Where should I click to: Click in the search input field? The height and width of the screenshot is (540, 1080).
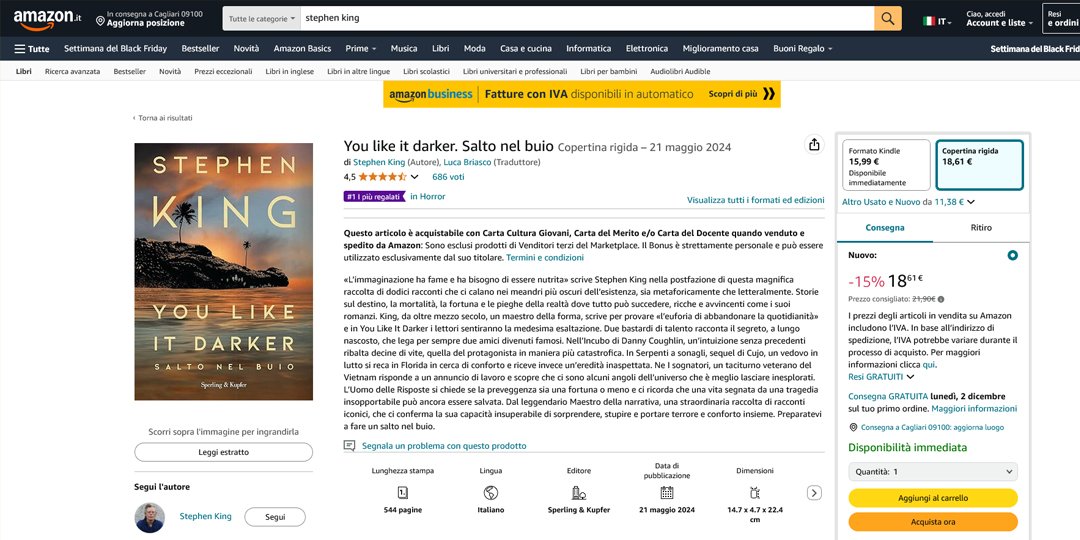click(588, 19)
